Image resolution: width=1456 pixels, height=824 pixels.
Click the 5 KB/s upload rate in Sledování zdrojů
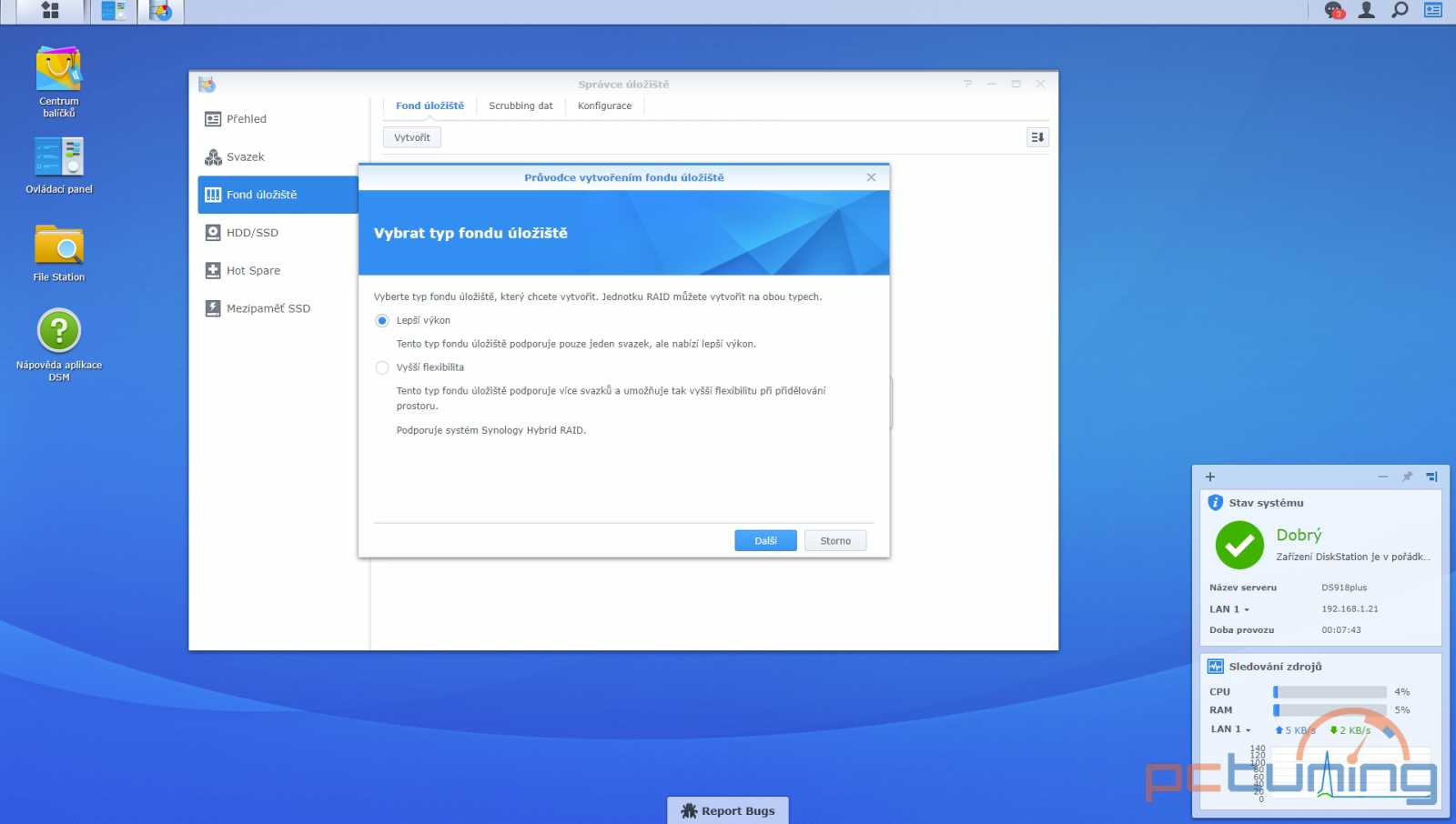pos(1296,730)
